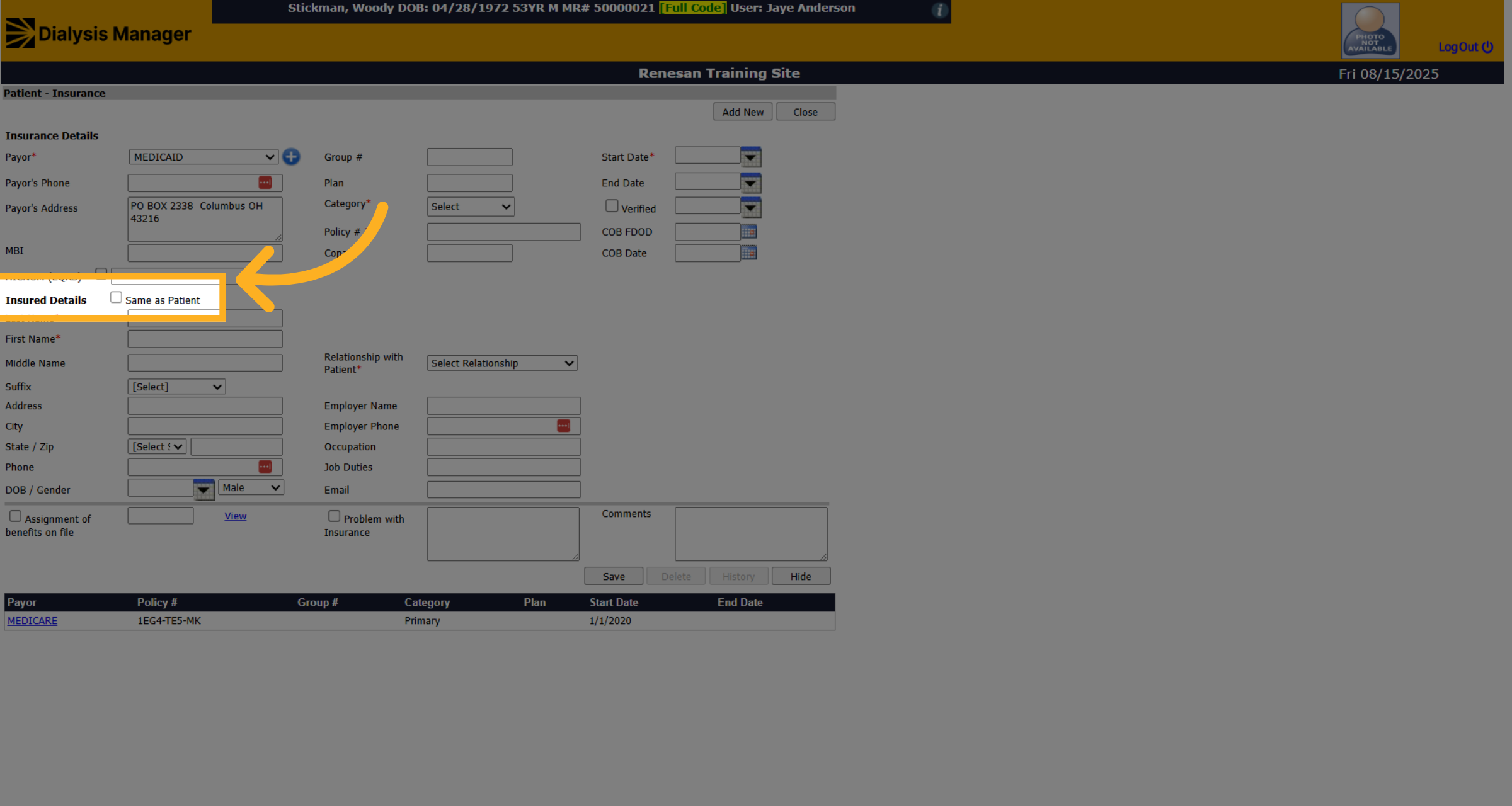
Task: Click the red icon in Payor's Phone field
Action: pyautogui.click(x=265, y=183)
